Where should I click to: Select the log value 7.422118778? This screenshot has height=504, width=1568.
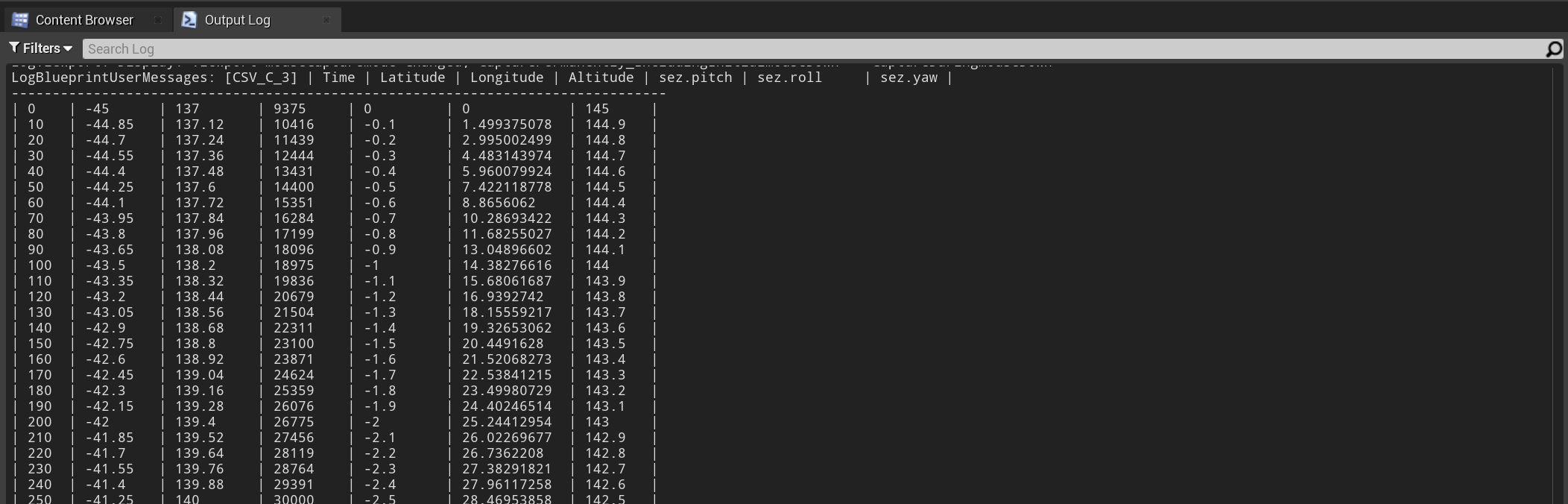[507, 187]
